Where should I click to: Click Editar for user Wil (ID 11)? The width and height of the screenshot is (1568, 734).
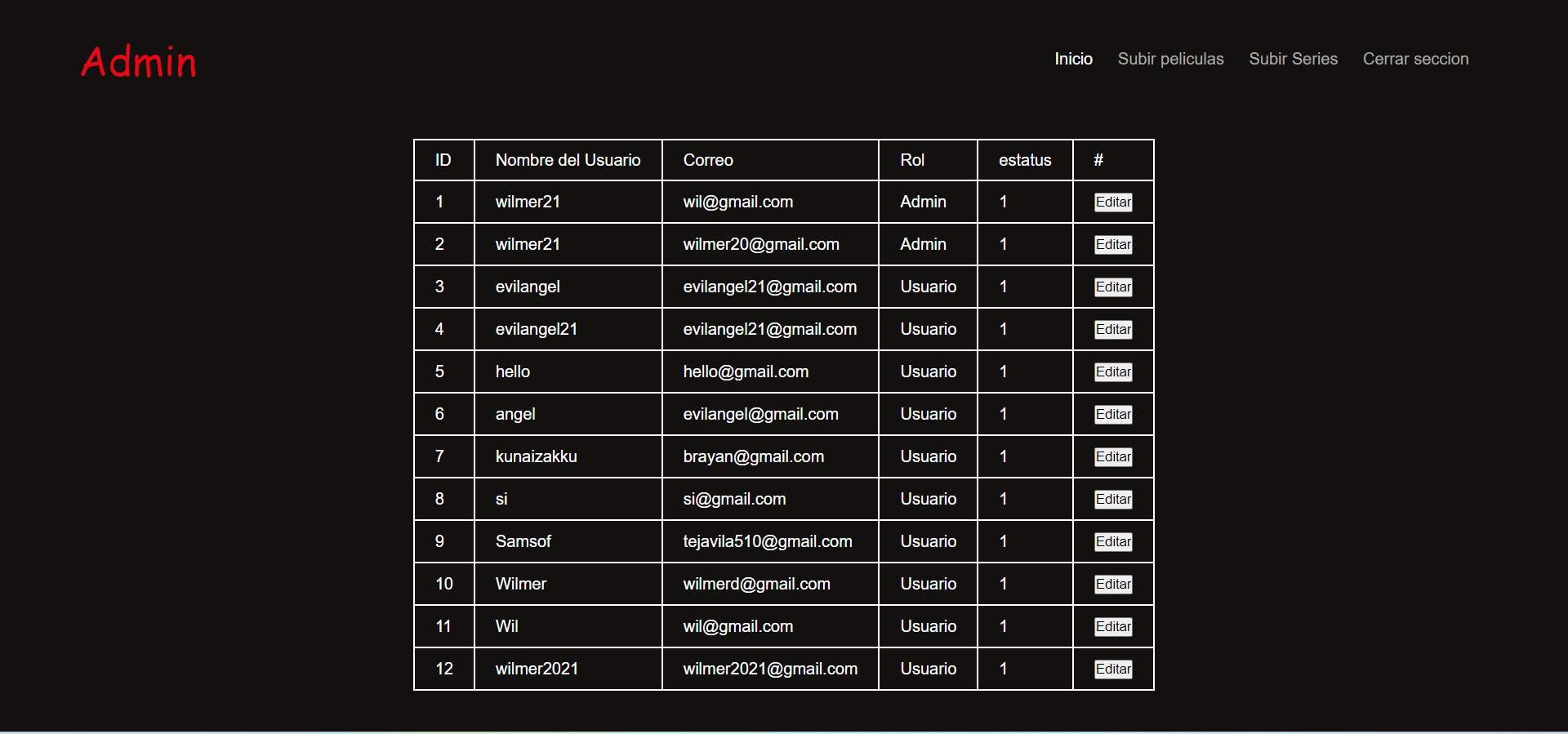point(1113,626)
